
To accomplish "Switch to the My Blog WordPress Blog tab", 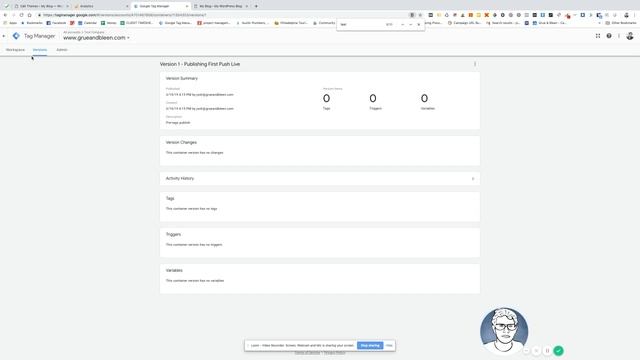I will (x=220, y=6).
